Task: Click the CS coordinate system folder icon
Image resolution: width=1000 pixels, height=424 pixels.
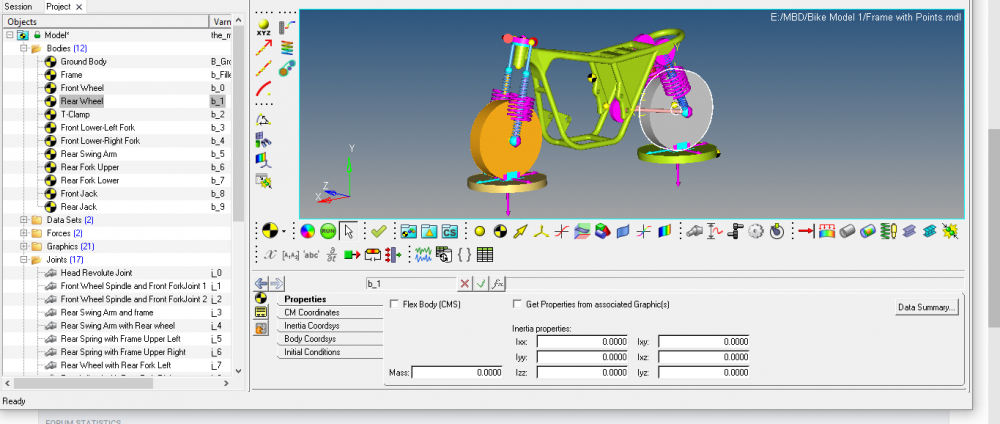Action: [x=450, y=231]
